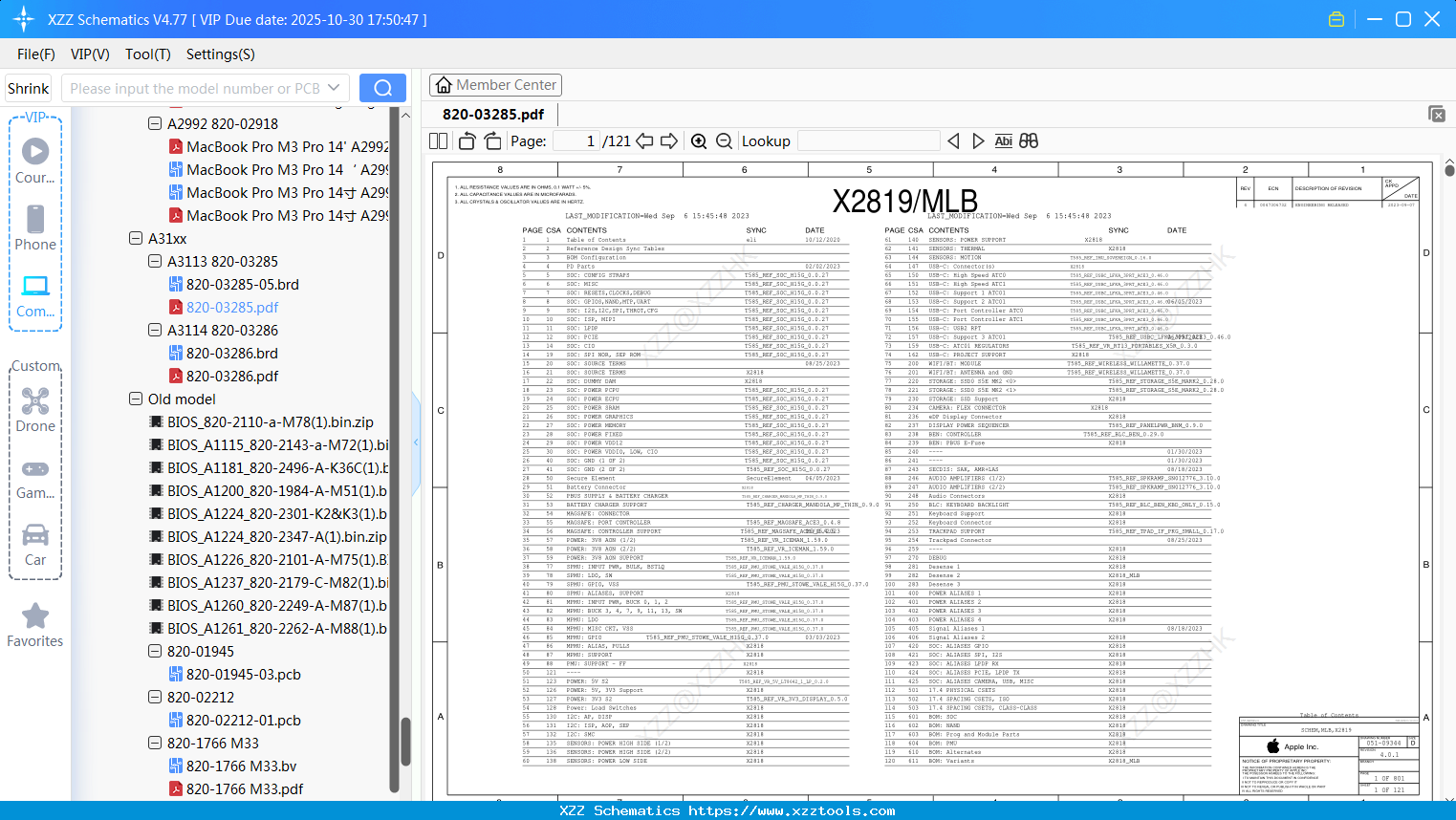Image resolution: width=1456 pixels, height=820 pixels.
Task: Rotate the page clockwise
Action: [x=492, y=141]
